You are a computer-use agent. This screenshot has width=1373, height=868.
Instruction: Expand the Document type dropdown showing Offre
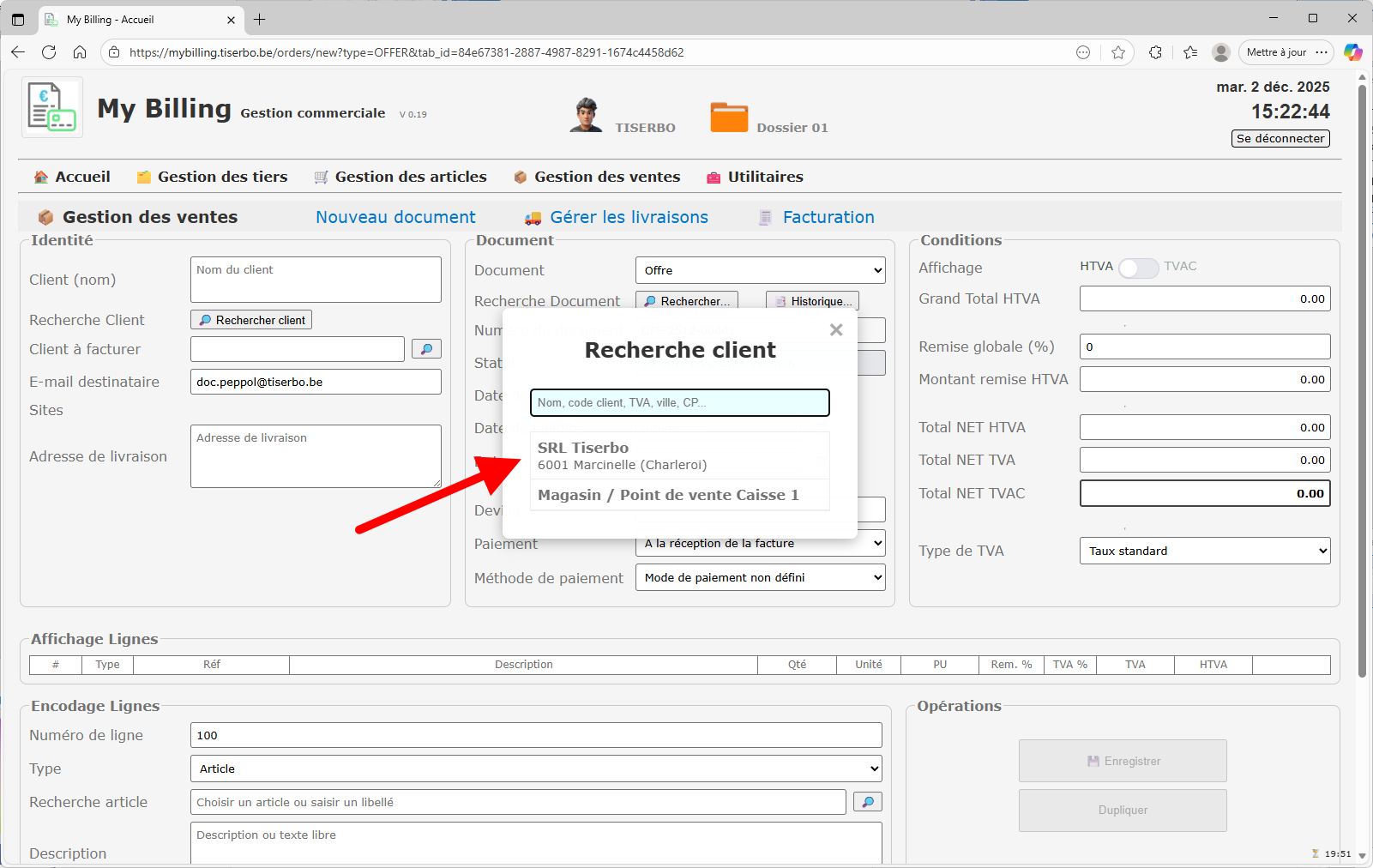pos(760,270)
